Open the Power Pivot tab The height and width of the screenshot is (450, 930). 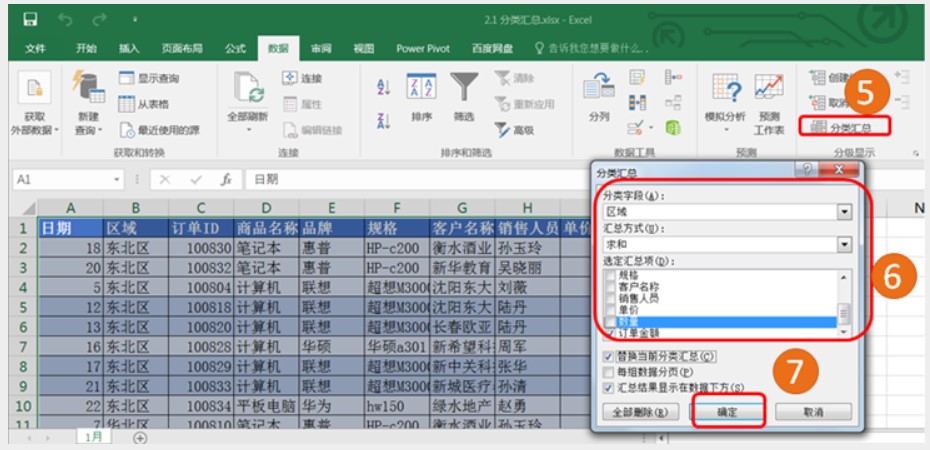(x=423, y=49)
